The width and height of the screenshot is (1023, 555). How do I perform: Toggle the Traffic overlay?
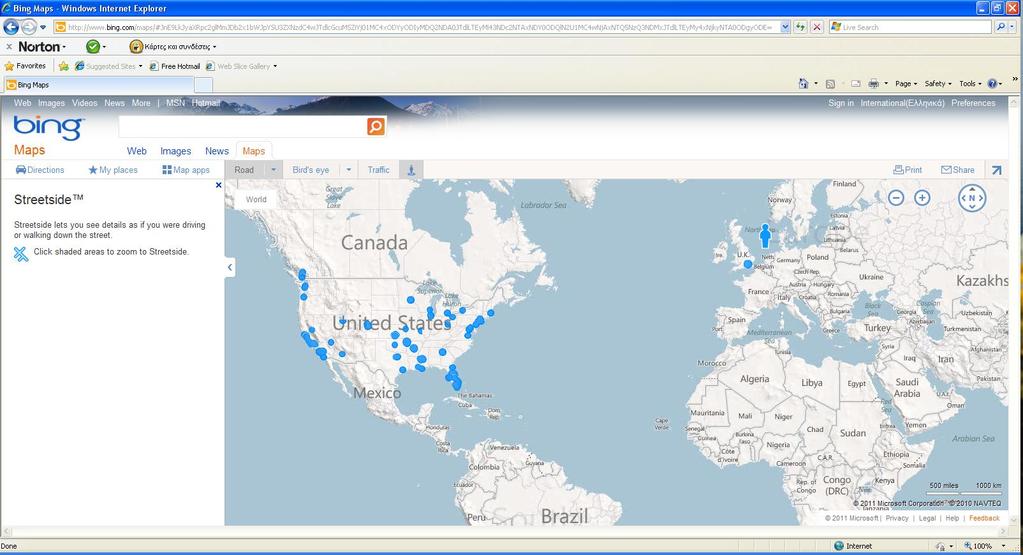pos(378,170)
